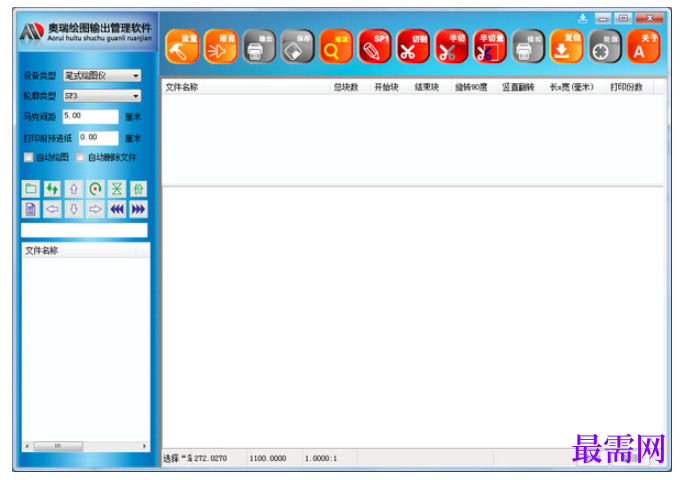Click the title bar download arrow icon
This screenshot has width=684, height=480.
pyautogui.click(x=582, y=18)
